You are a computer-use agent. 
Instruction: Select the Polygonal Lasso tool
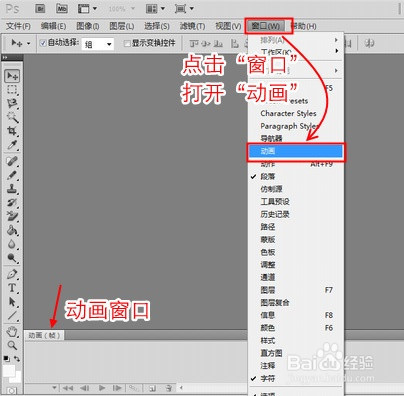(12, 103)
